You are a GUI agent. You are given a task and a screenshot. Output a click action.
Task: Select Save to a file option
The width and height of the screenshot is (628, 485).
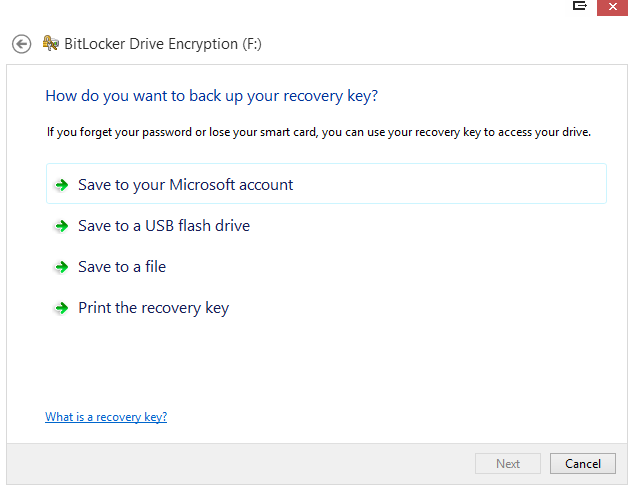pyautogui.click(x=122, y=267)
